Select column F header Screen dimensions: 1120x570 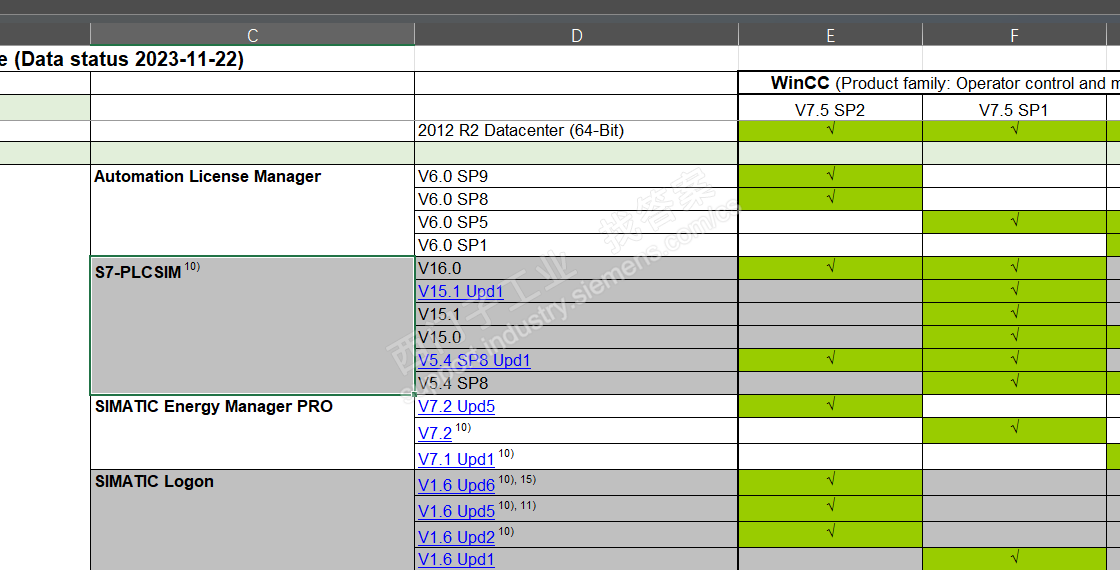1014,35
